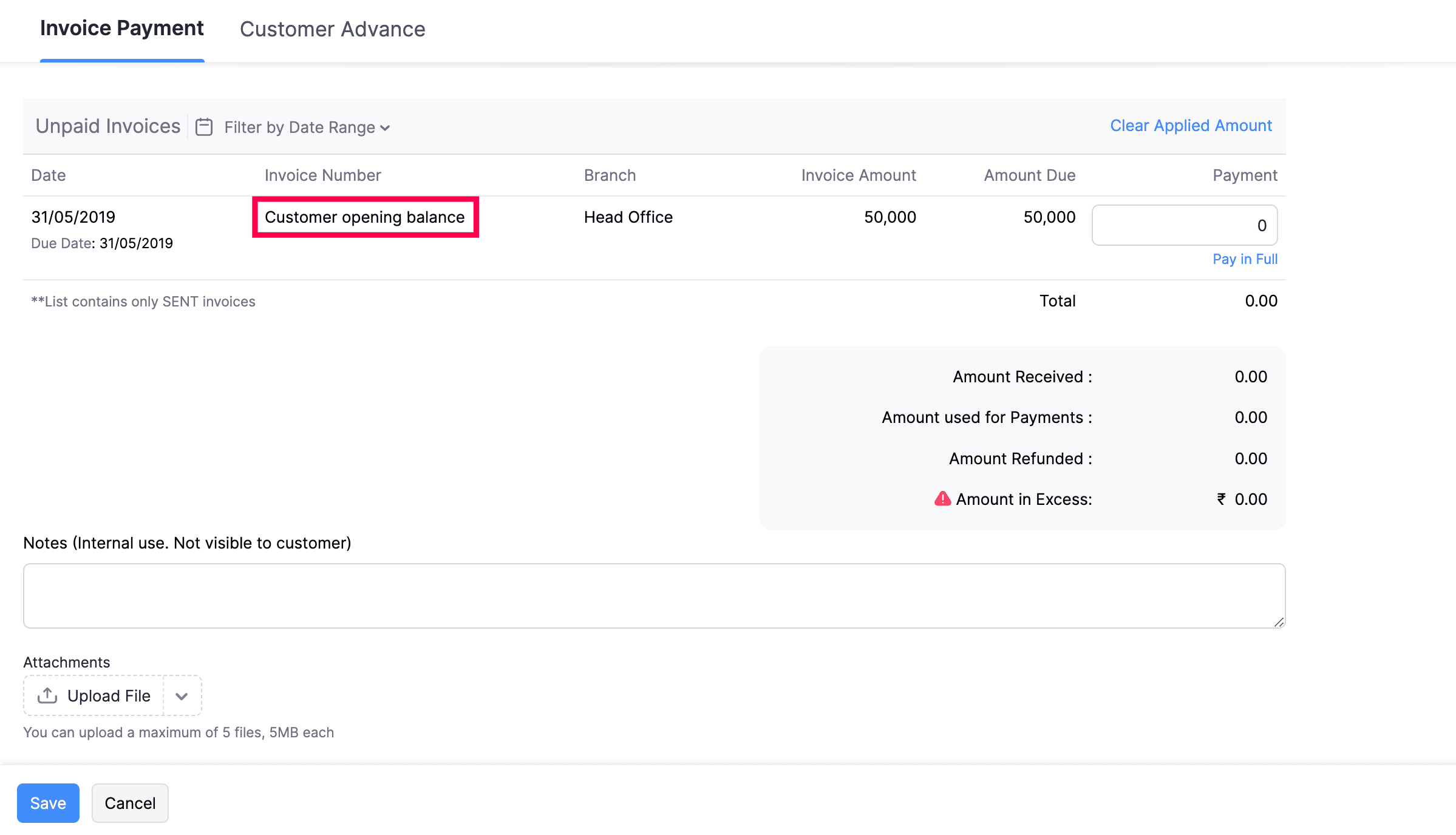The image size is (1456, 835).
Task: Click the Amount Due column header
Action: tap(1029, 175)
